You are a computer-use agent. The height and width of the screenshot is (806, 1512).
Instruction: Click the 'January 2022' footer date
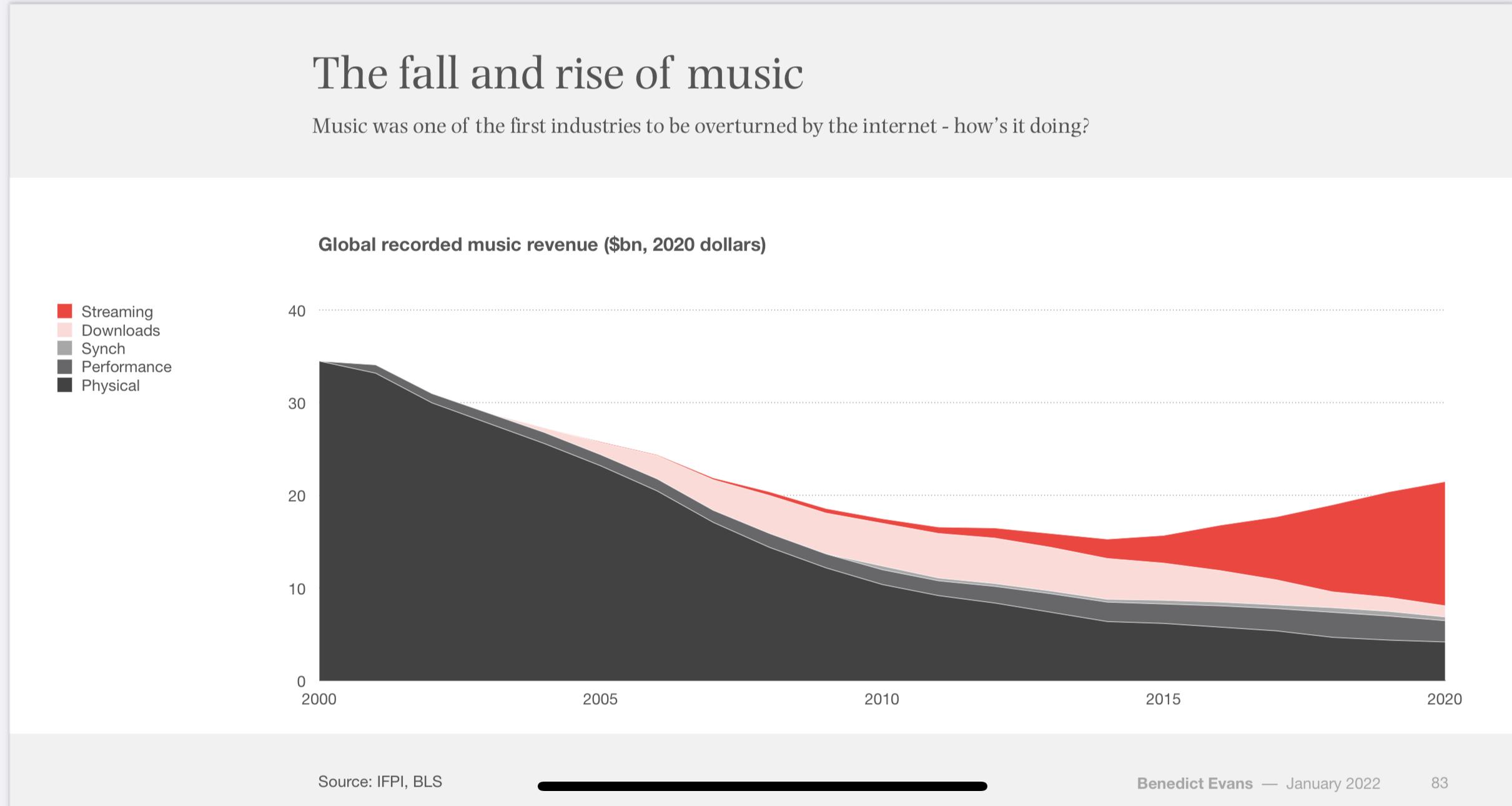click(1333, 784)
